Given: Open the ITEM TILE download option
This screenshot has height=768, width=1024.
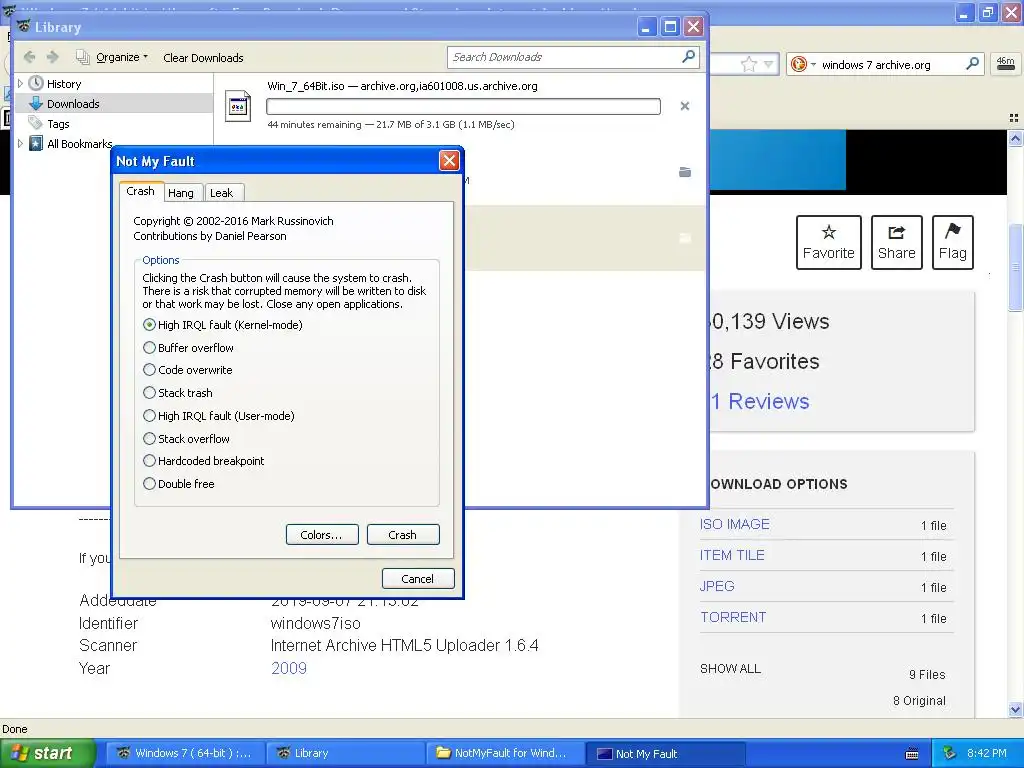Looking at the screenshot, I should (732, 555).
